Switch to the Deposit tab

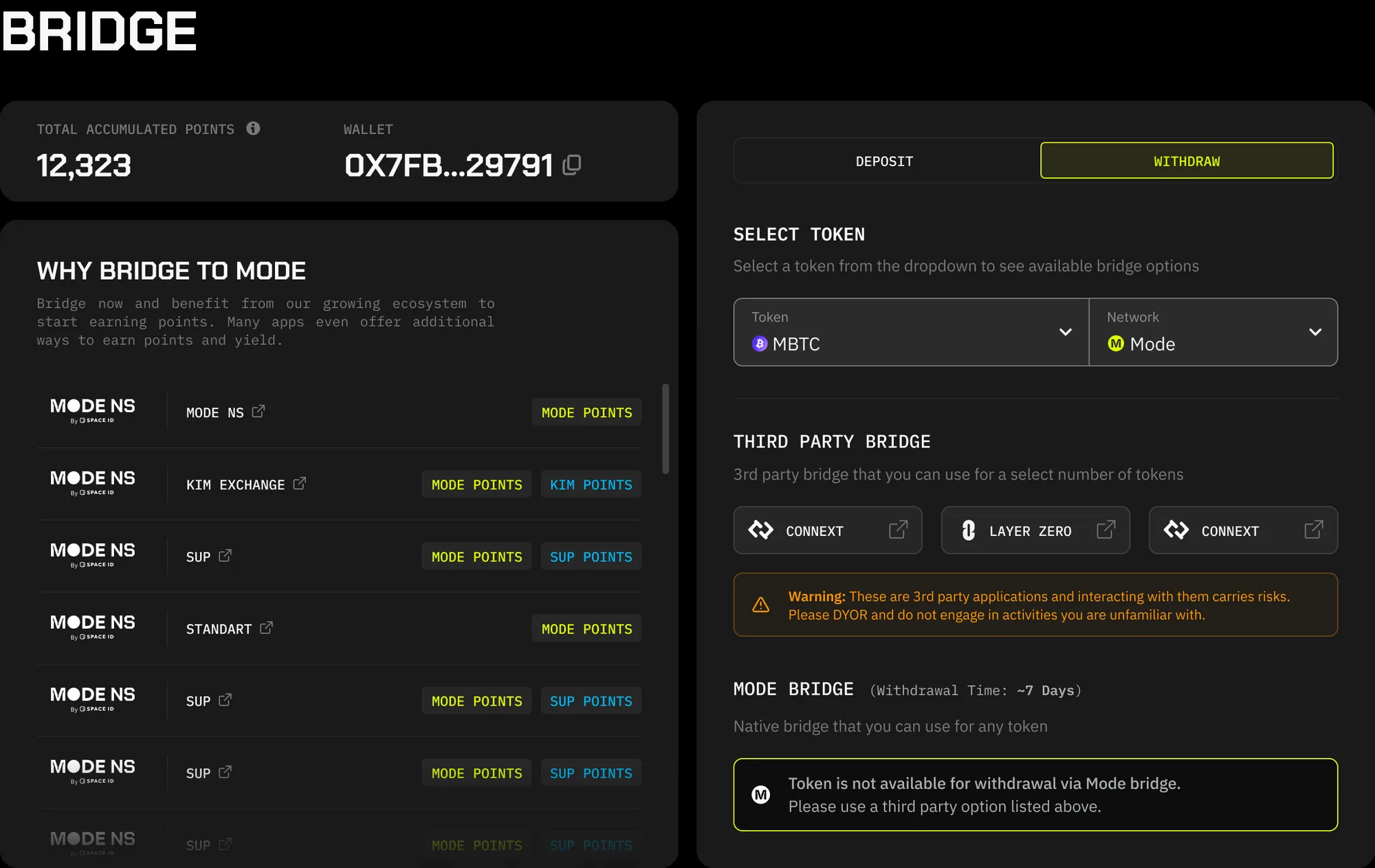885,161
